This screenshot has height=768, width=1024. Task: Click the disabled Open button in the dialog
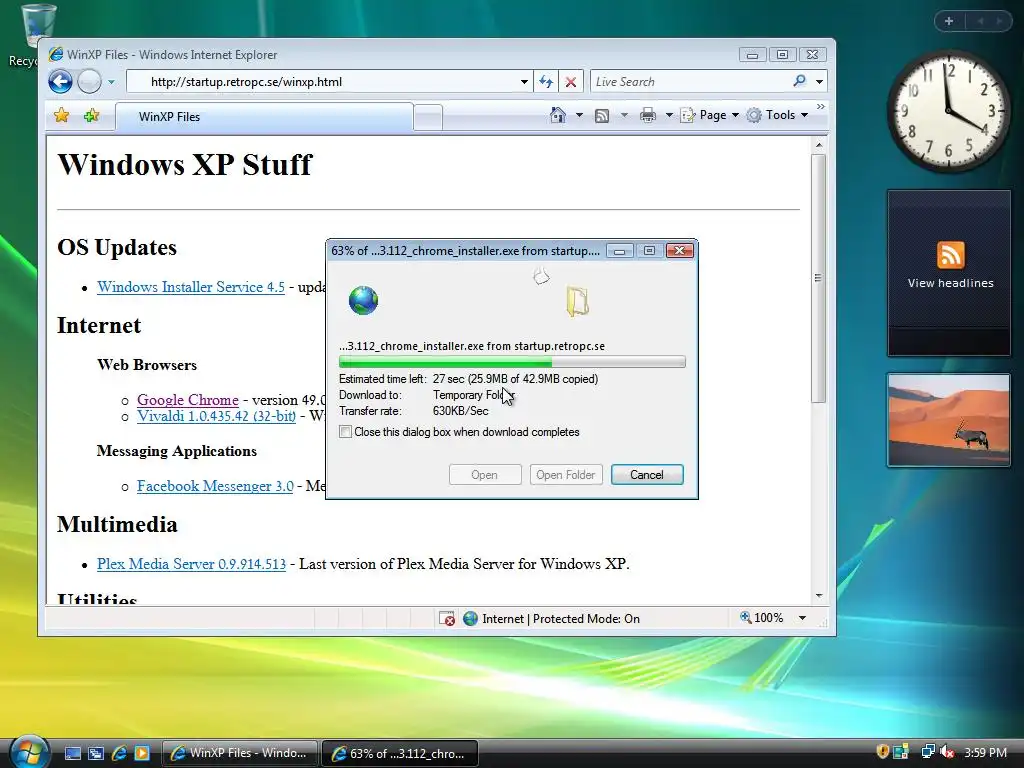click(x=485, y=475)
